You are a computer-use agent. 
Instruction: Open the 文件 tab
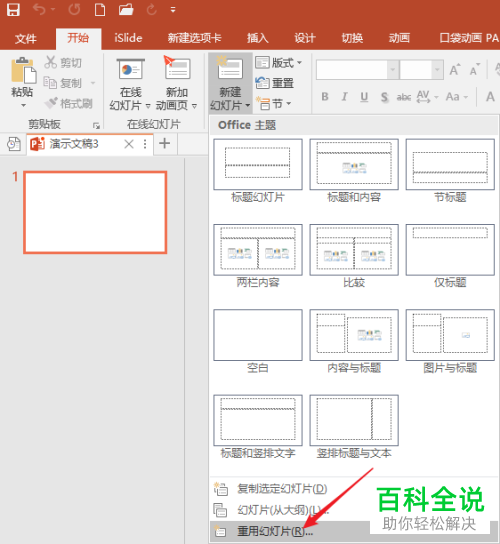(25, 38)
